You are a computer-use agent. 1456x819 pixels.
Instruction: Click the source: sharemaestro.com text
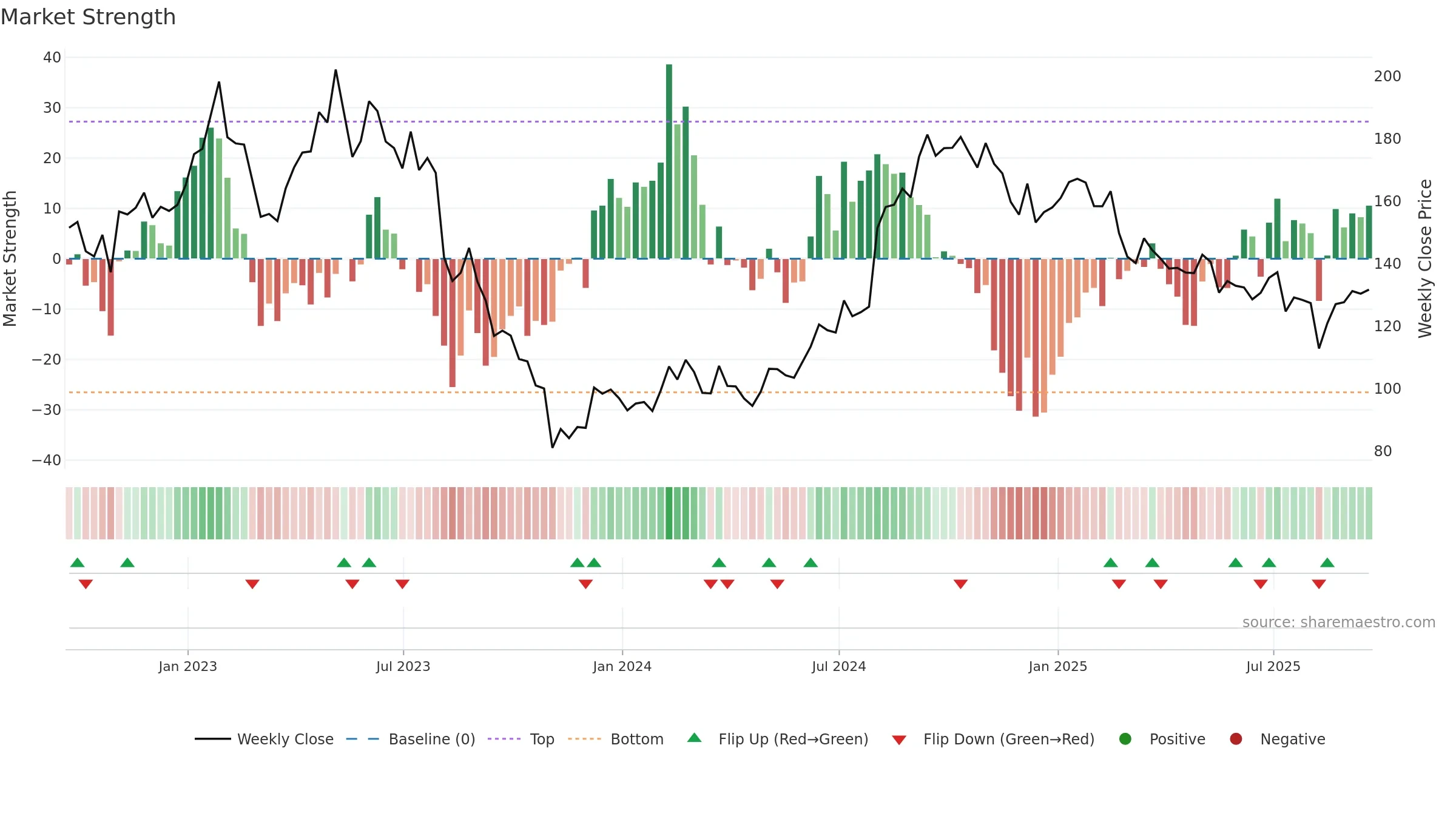[x=1339, y=622]
